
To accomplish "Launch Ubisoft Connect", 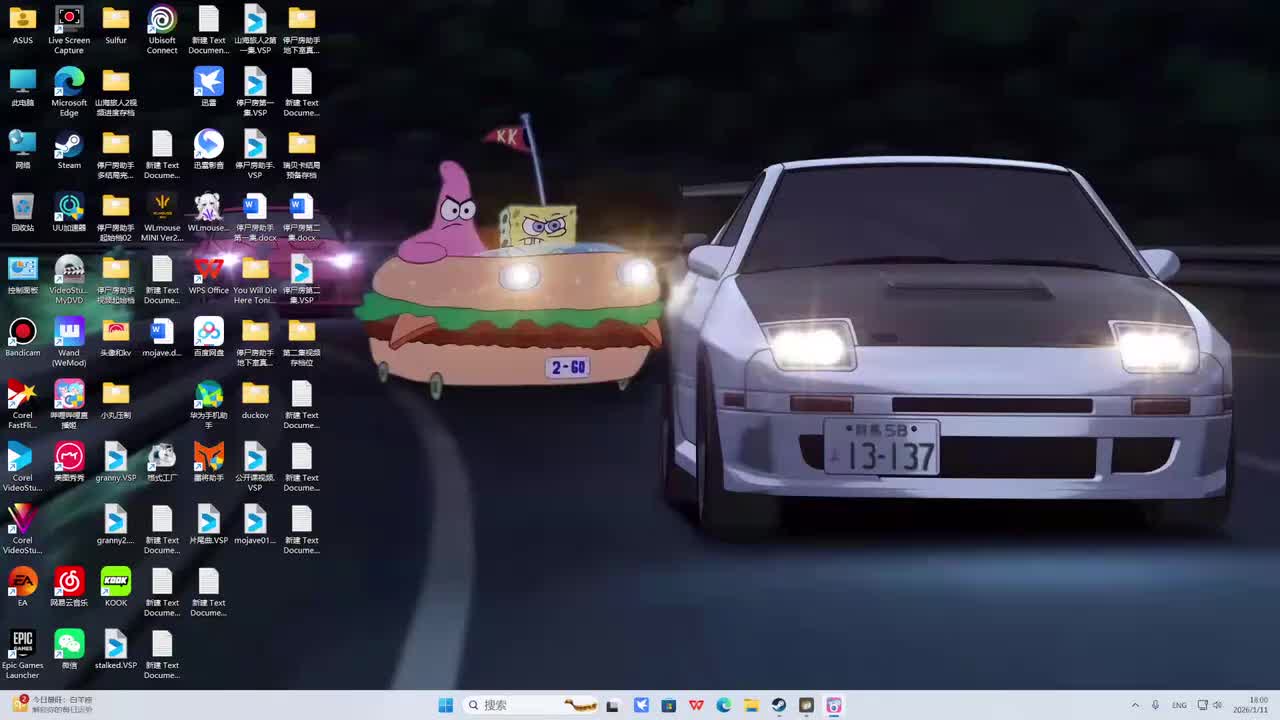I will point(162,30).
